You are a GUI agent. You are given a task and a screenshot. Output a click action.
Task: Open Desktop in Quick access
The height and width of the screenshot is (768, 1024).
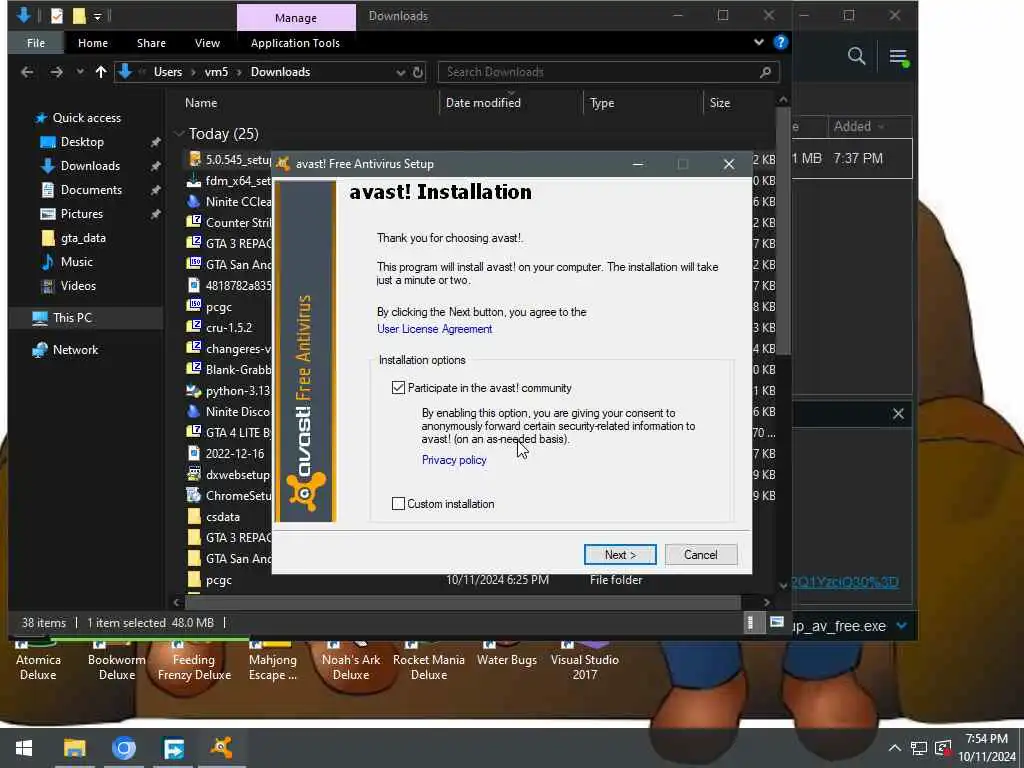[x=82, y=142]
